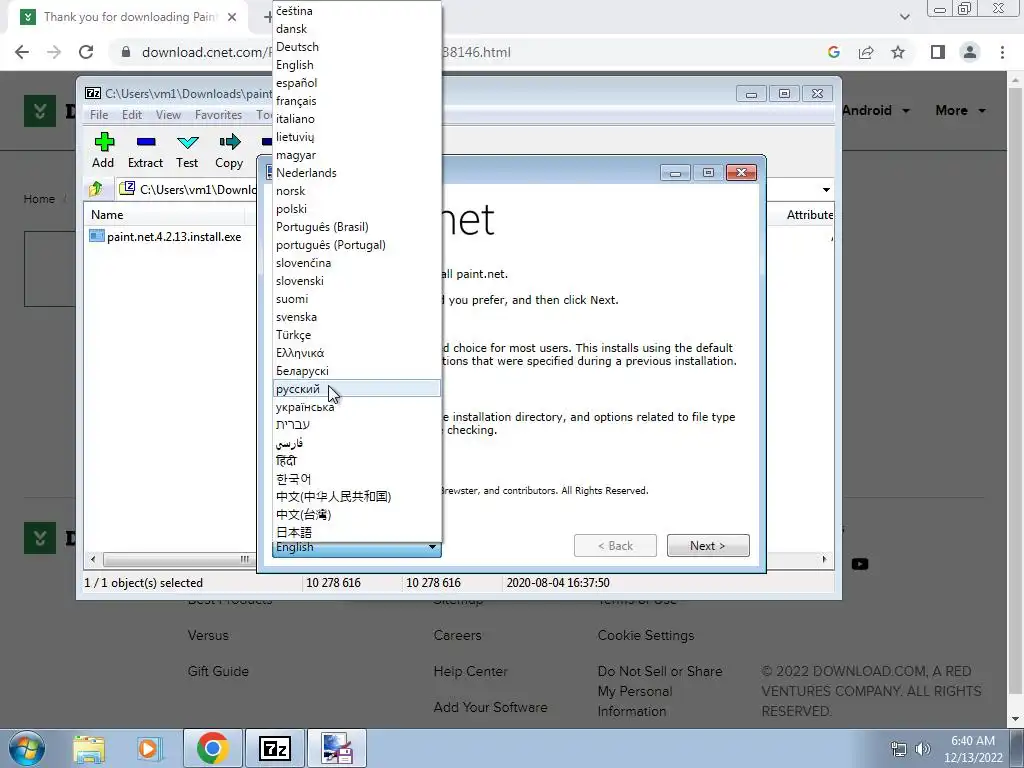Viewport: 1024px width, 768px height.
Task: Open the View menu in 7-Zip
Action: tap(168, 115)
